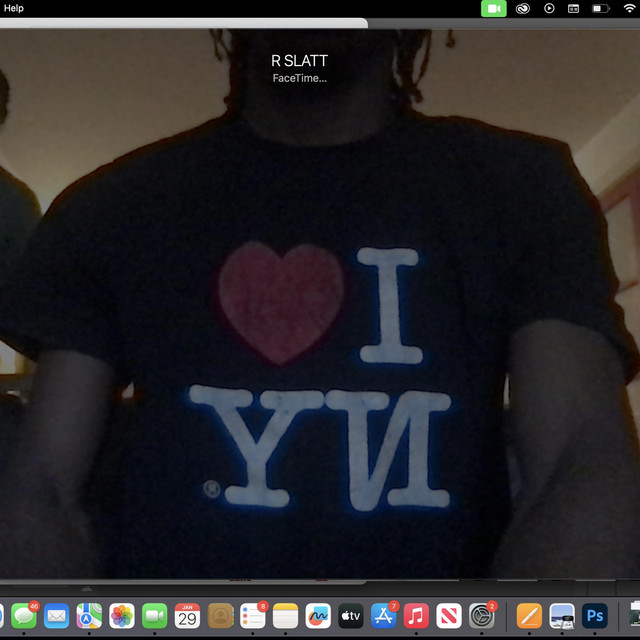The image size is (640, 640).
Task: Open the App Store
Action: (383, 616)
